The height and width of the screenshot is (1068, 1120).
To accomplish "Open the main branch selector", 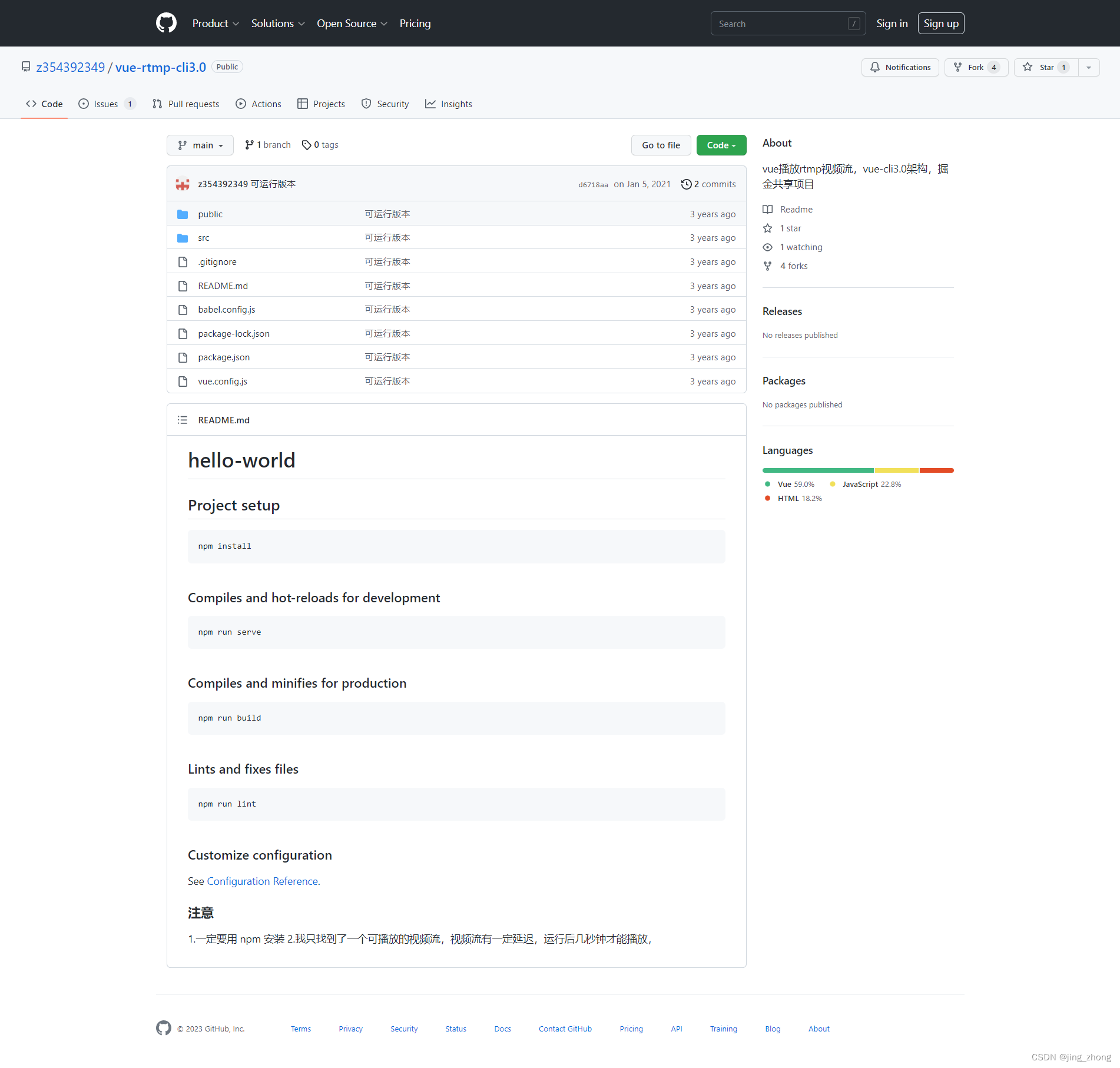I will [x=200, y=145].
